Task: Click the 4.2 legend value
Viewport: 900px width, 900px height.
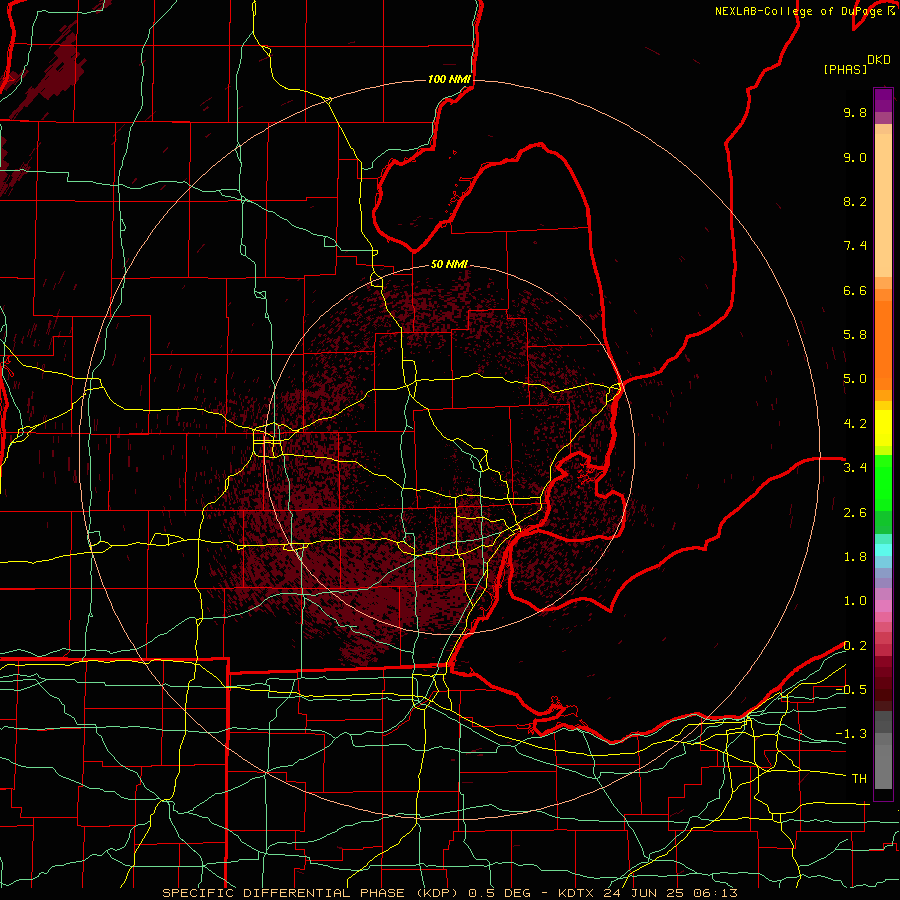Action: 855,424
